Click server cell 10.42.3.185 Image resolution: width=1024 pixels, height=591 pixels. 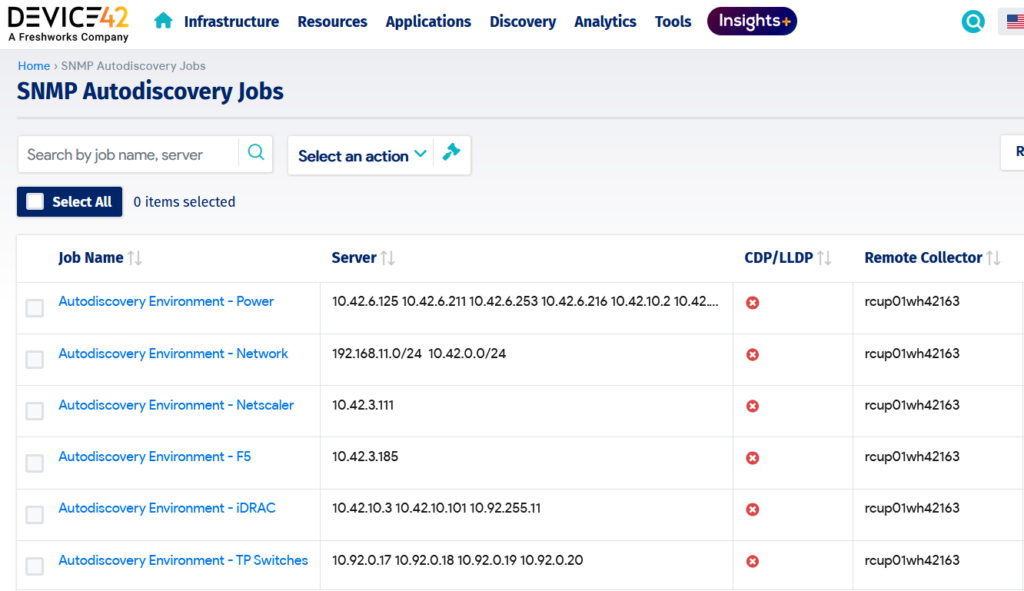pos(365,456)
